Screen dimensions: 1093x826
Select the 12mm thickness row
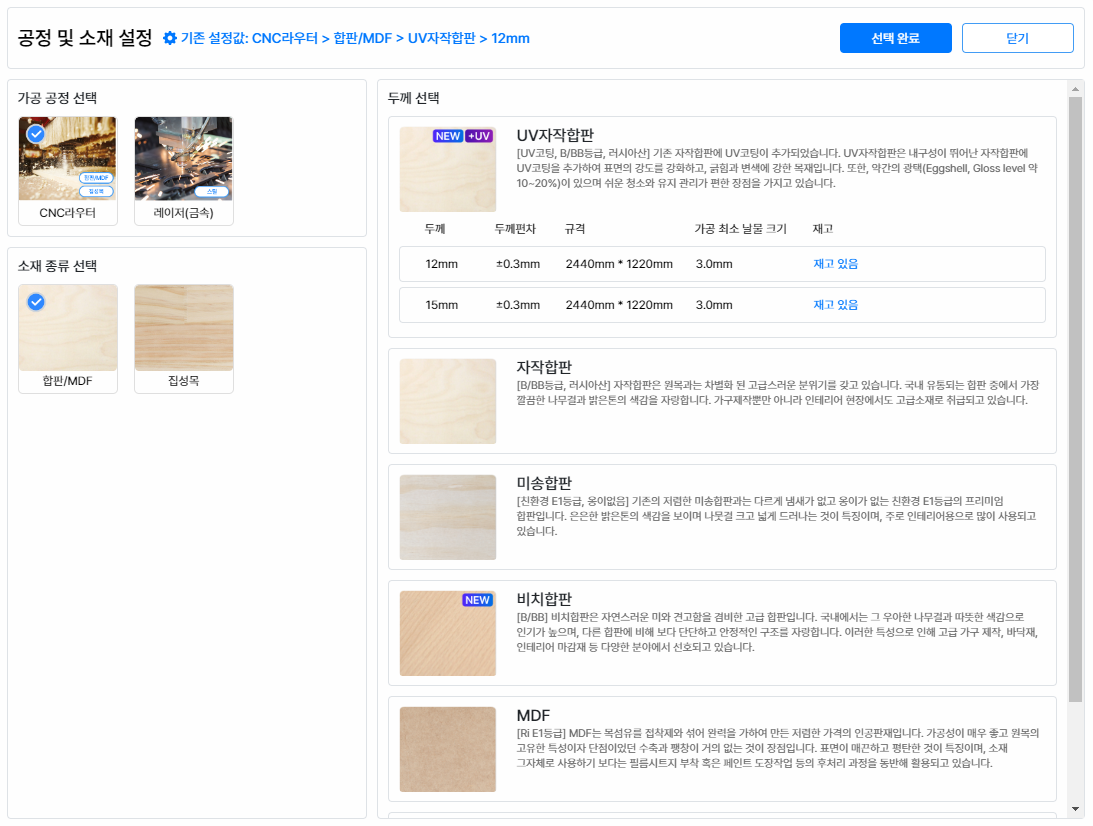[x=722, y=264]
